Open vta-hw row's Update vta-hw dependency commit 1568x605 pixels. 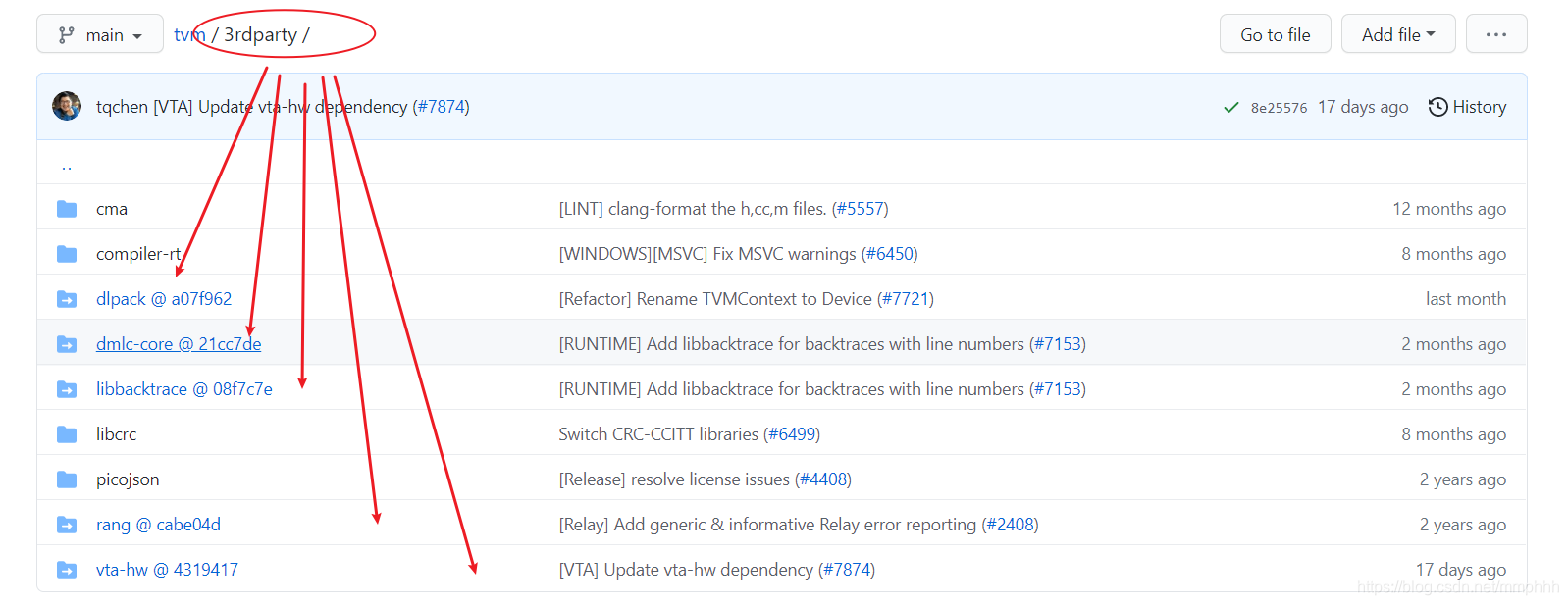click(686, 570)
